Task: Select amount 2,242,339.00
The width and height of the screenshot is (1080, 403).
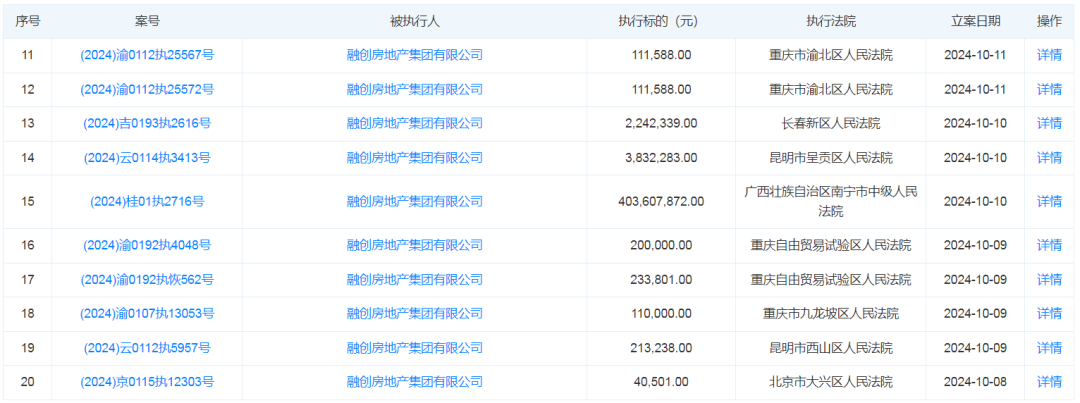Action: pos(661,123)
